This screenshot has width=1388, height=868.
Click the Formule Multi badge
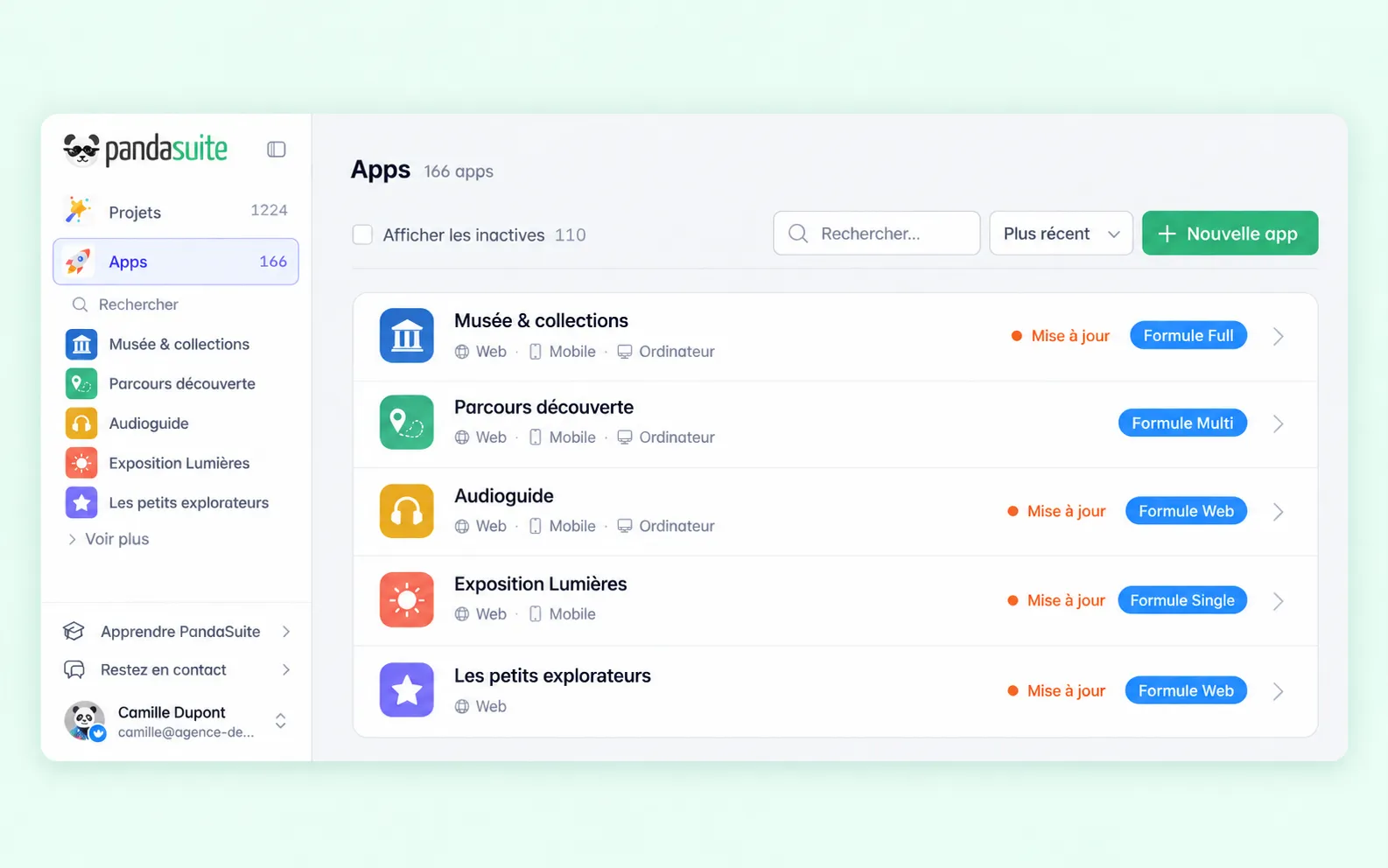(1182, 423)
